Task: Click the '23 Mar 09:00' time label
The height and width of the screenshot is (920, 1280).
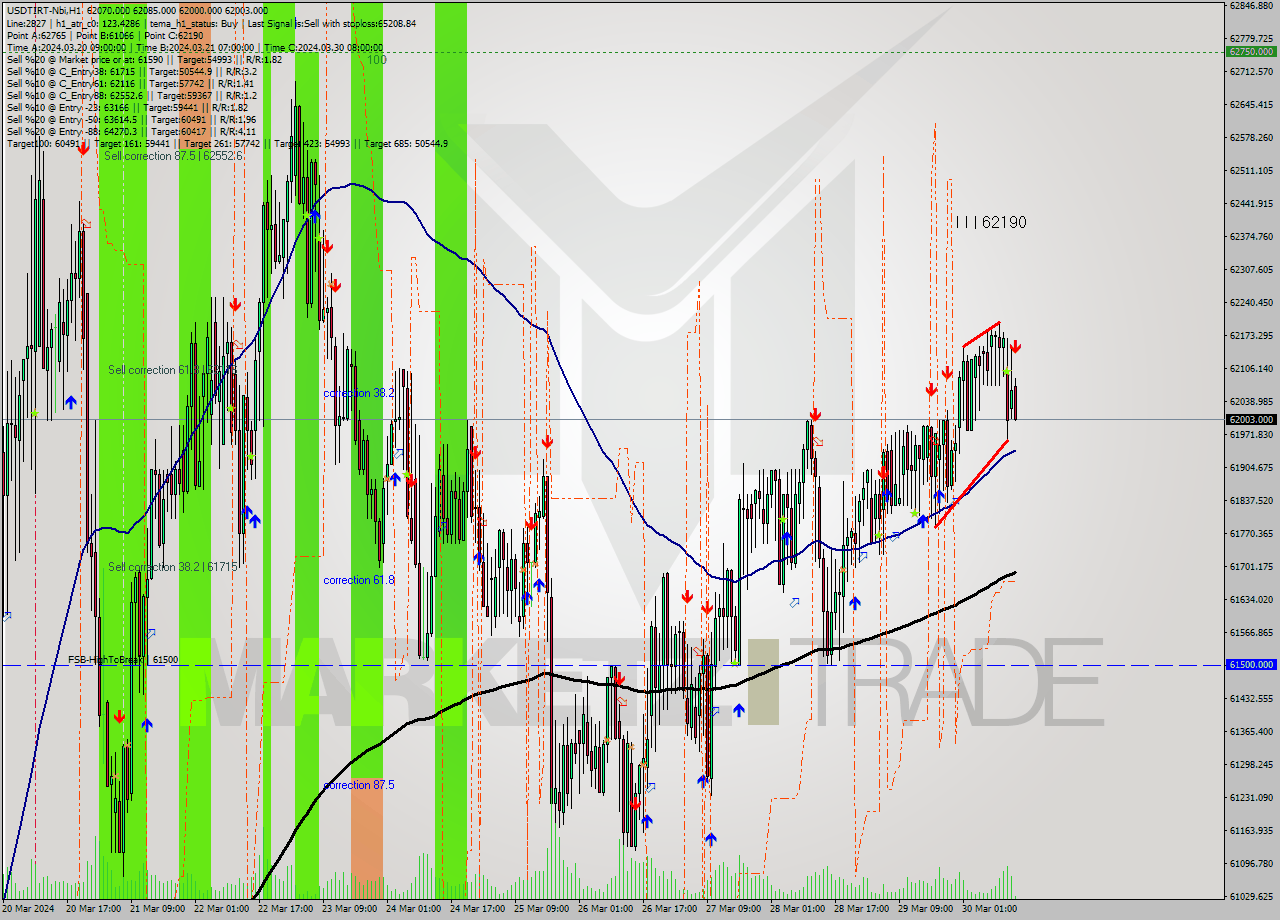Action: click(350, 909)
